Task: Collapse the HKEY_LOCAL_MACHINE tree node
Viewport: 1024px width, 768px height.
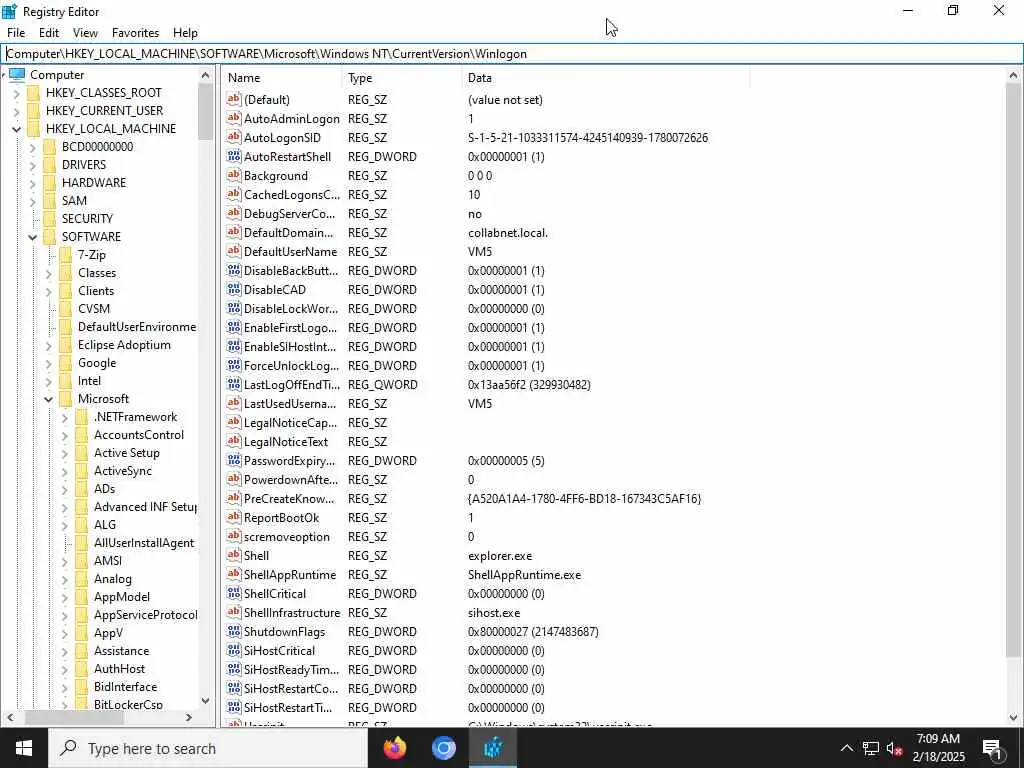Action: 16,129
